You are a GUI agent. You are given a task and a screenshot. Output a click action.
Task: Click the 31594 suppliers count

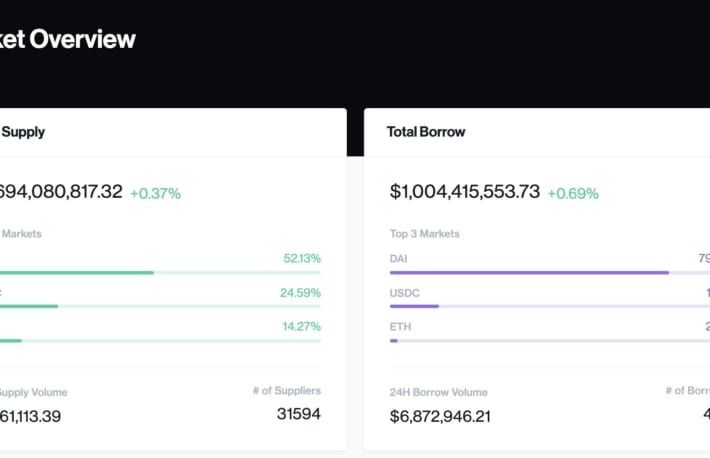click(x=298, y=414)
